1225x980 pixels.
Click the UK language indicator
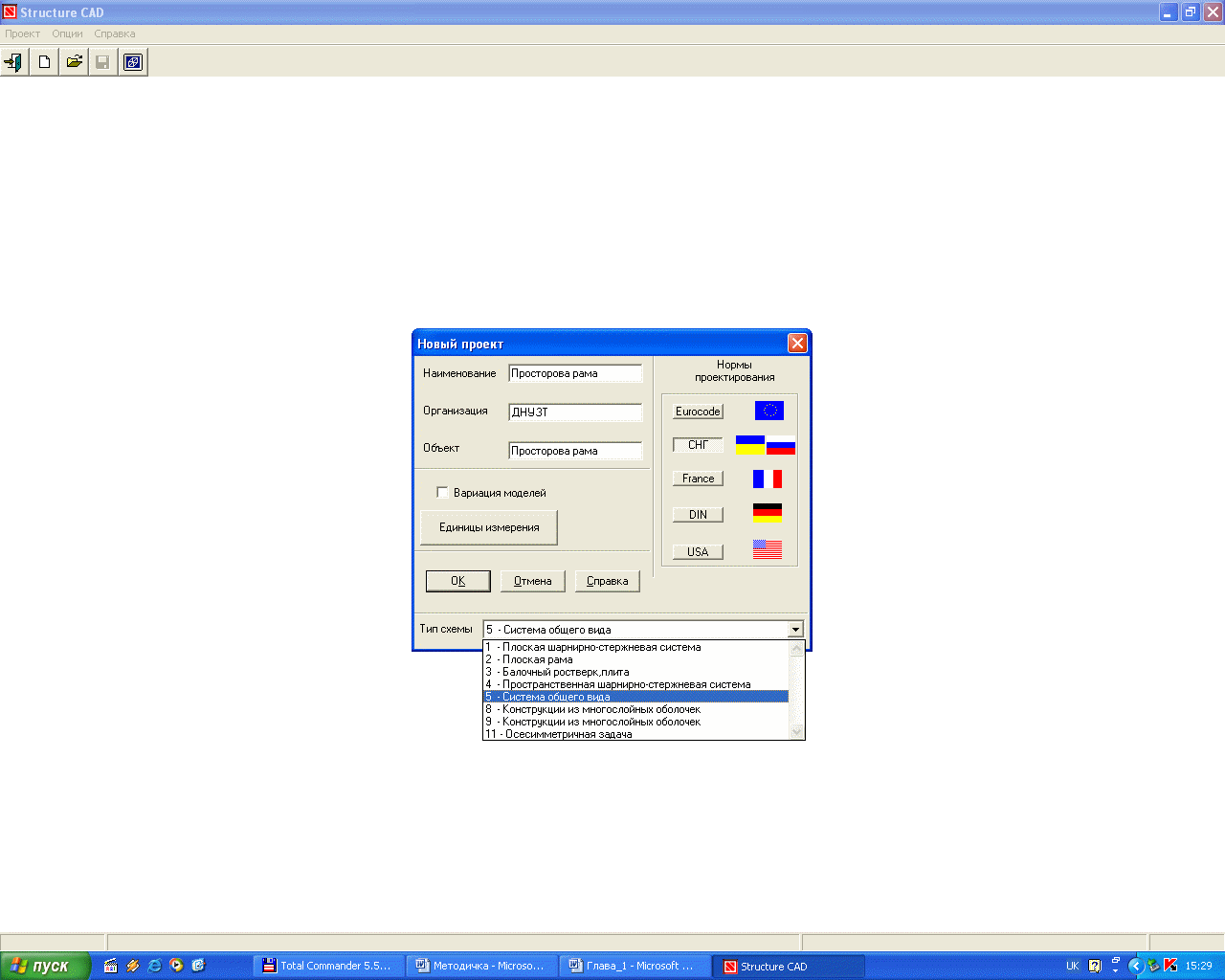pos(1073,966)
